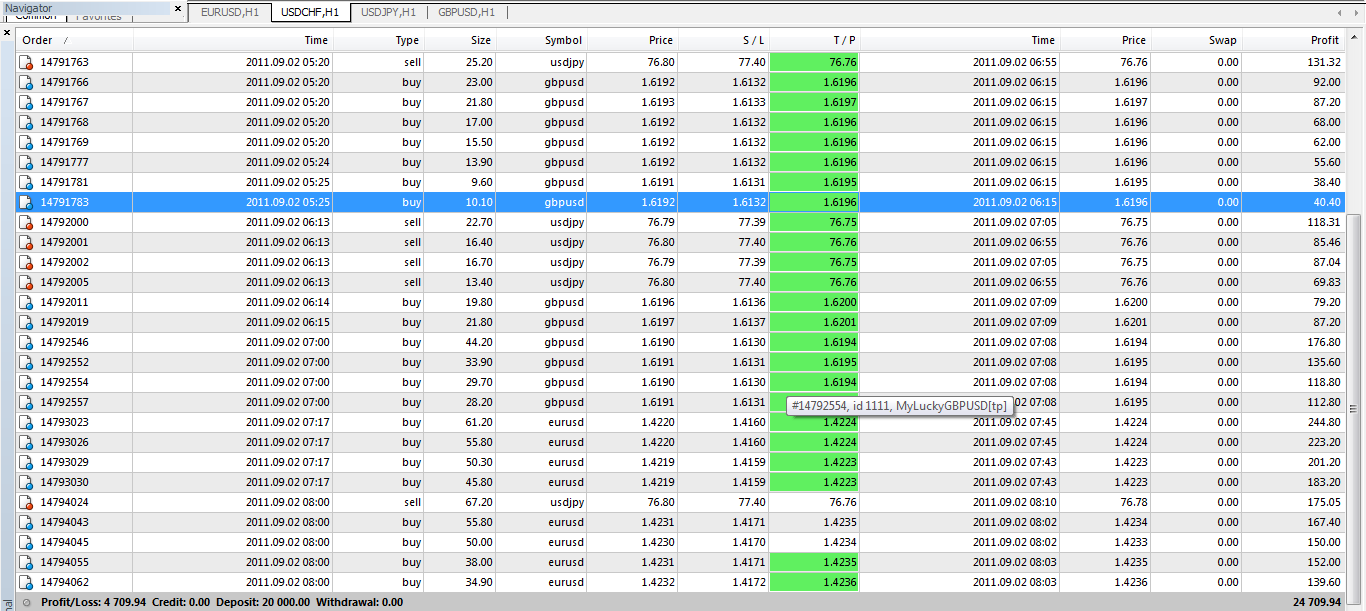Click the trade icon beside order 14792546
The image size is (1366, 611).
click(27, 342)
